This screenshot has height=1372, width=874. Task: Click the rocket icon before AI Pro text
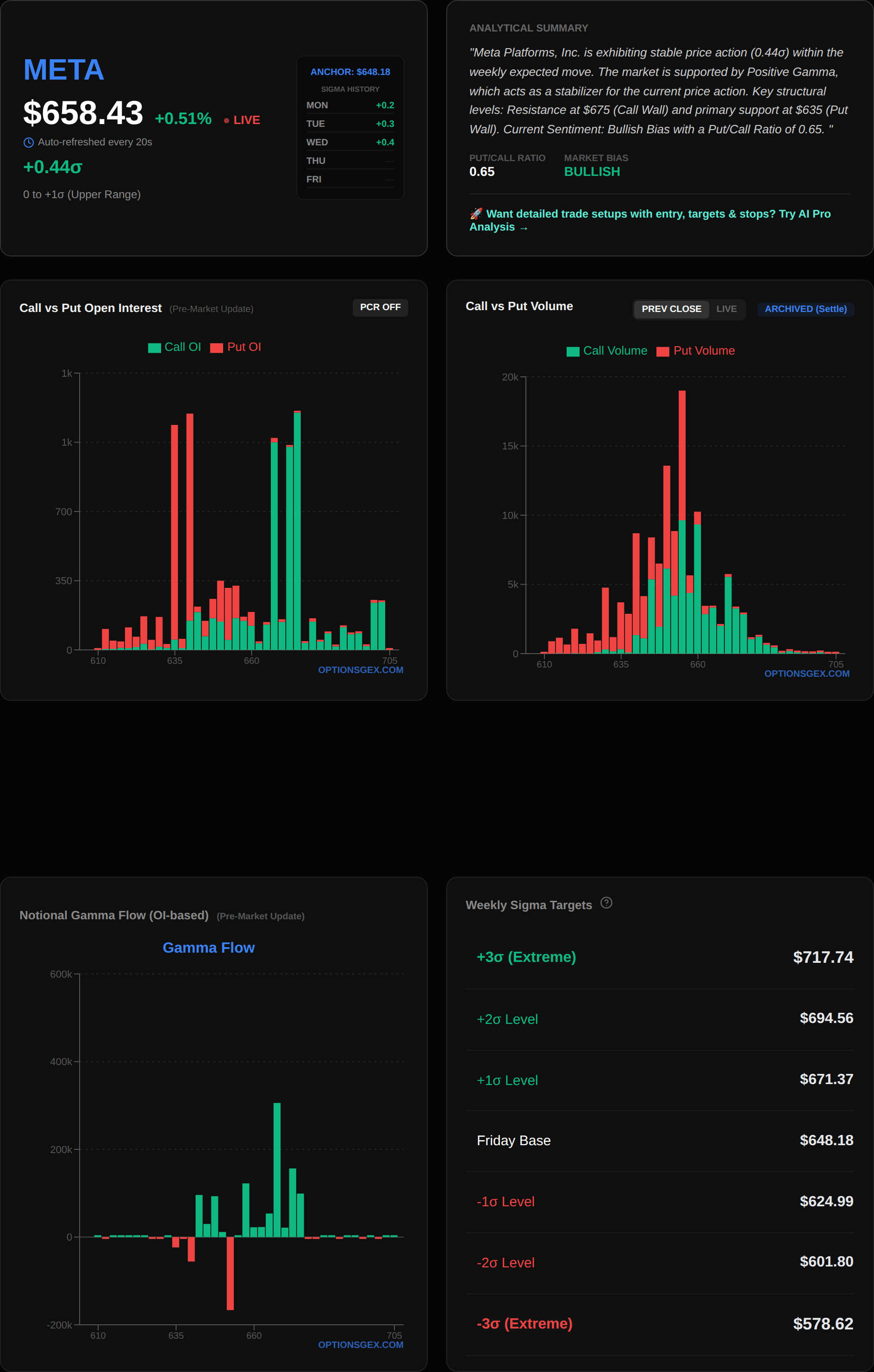pos(476,214)
